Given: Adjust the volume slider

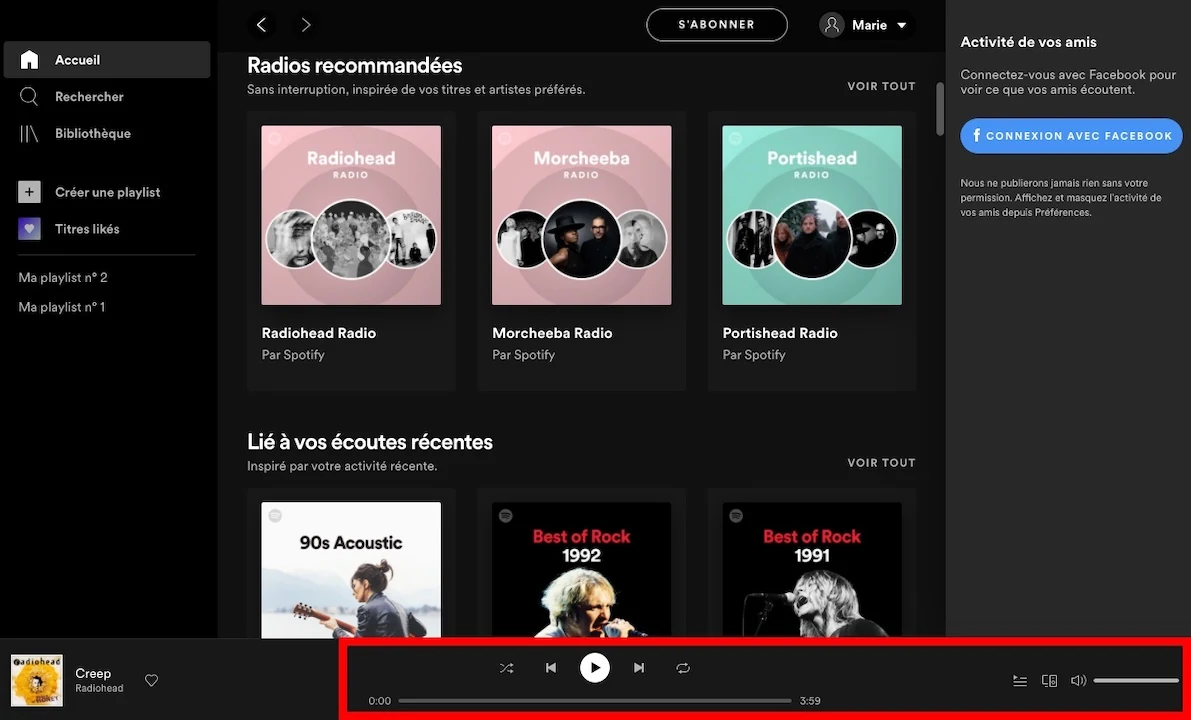Looking at the screenshot, I should 1136,681.
